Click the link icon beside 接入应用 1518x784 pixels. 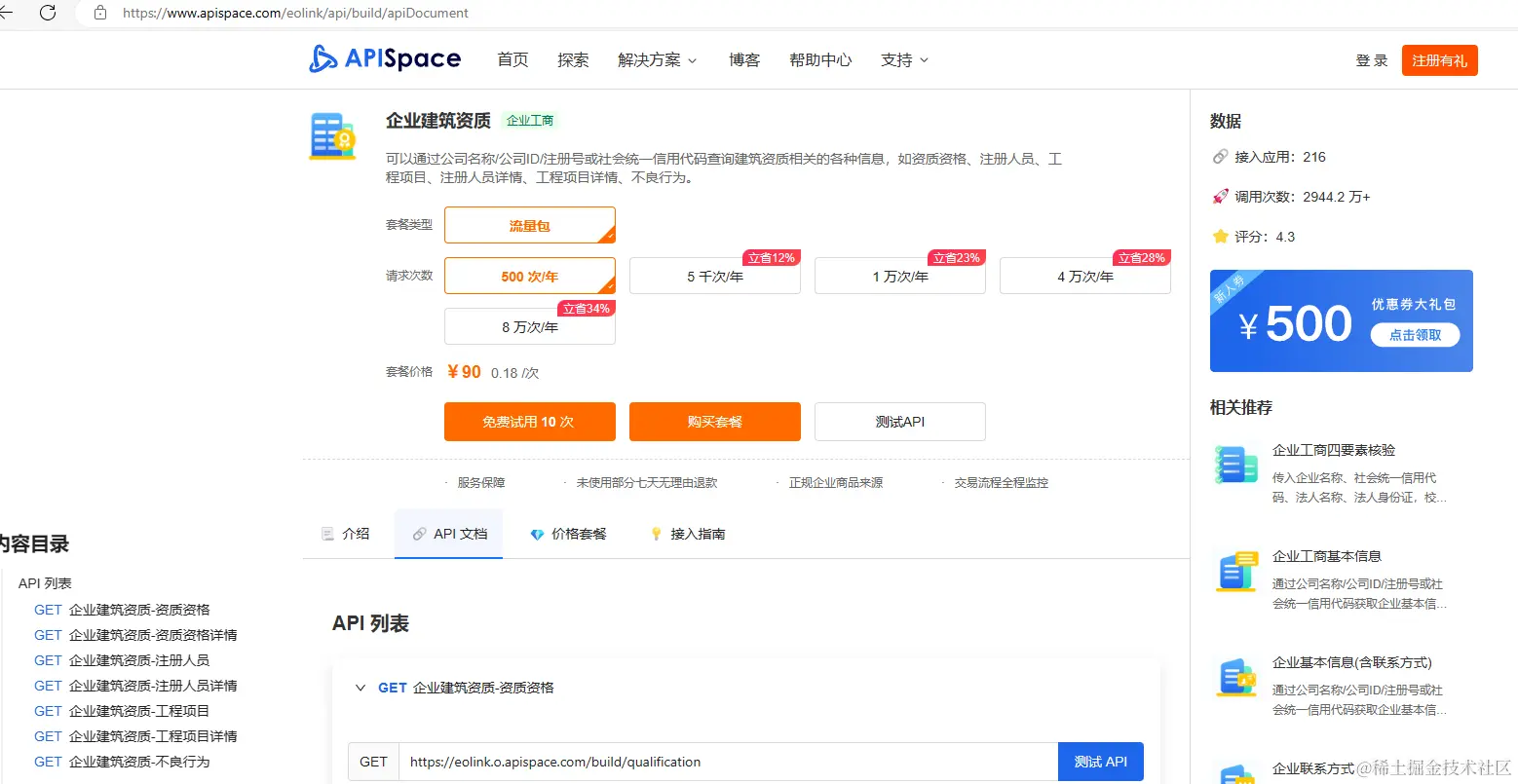[1220, 157]
